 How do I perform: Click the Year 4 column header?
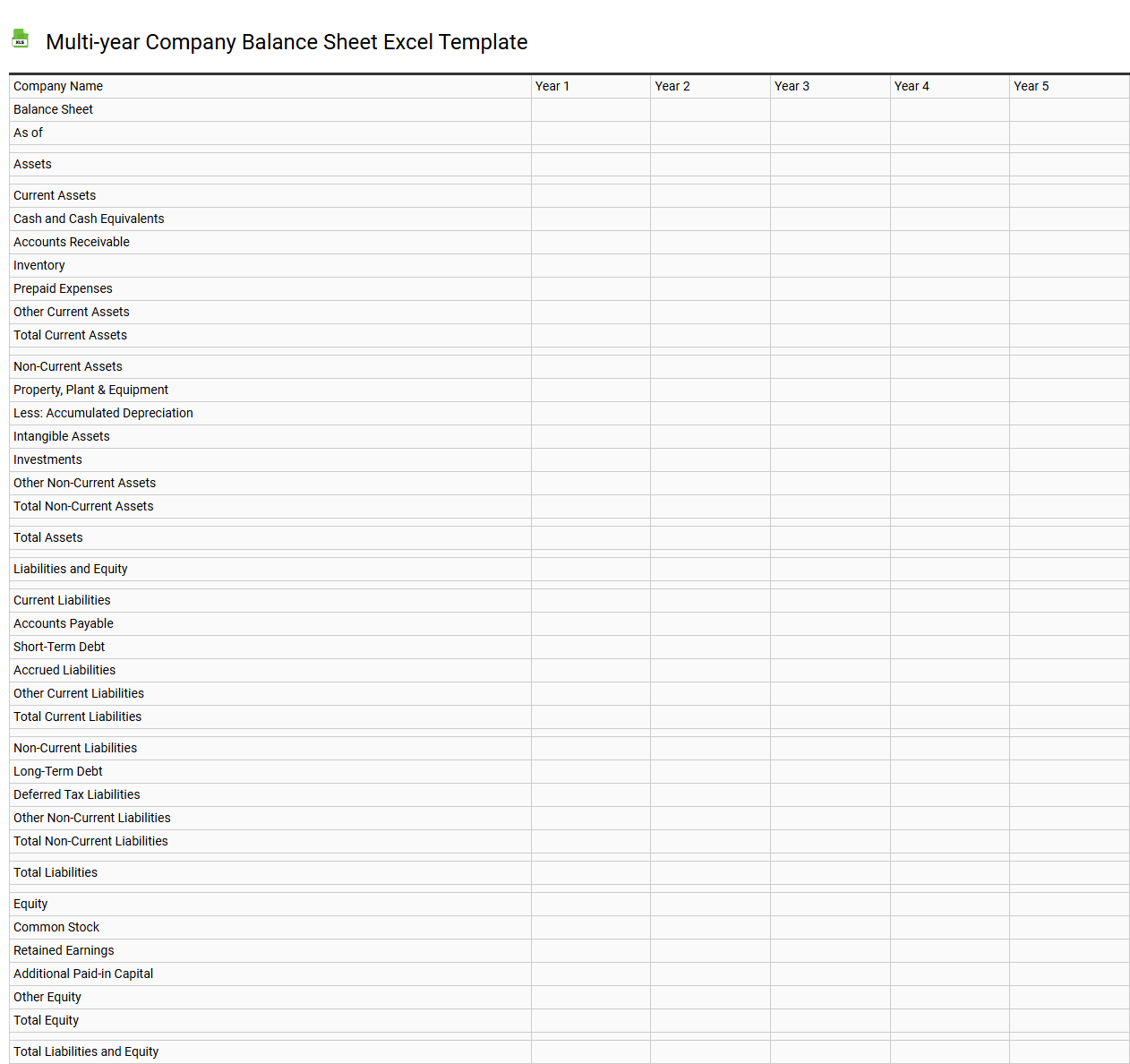(912, 86)
